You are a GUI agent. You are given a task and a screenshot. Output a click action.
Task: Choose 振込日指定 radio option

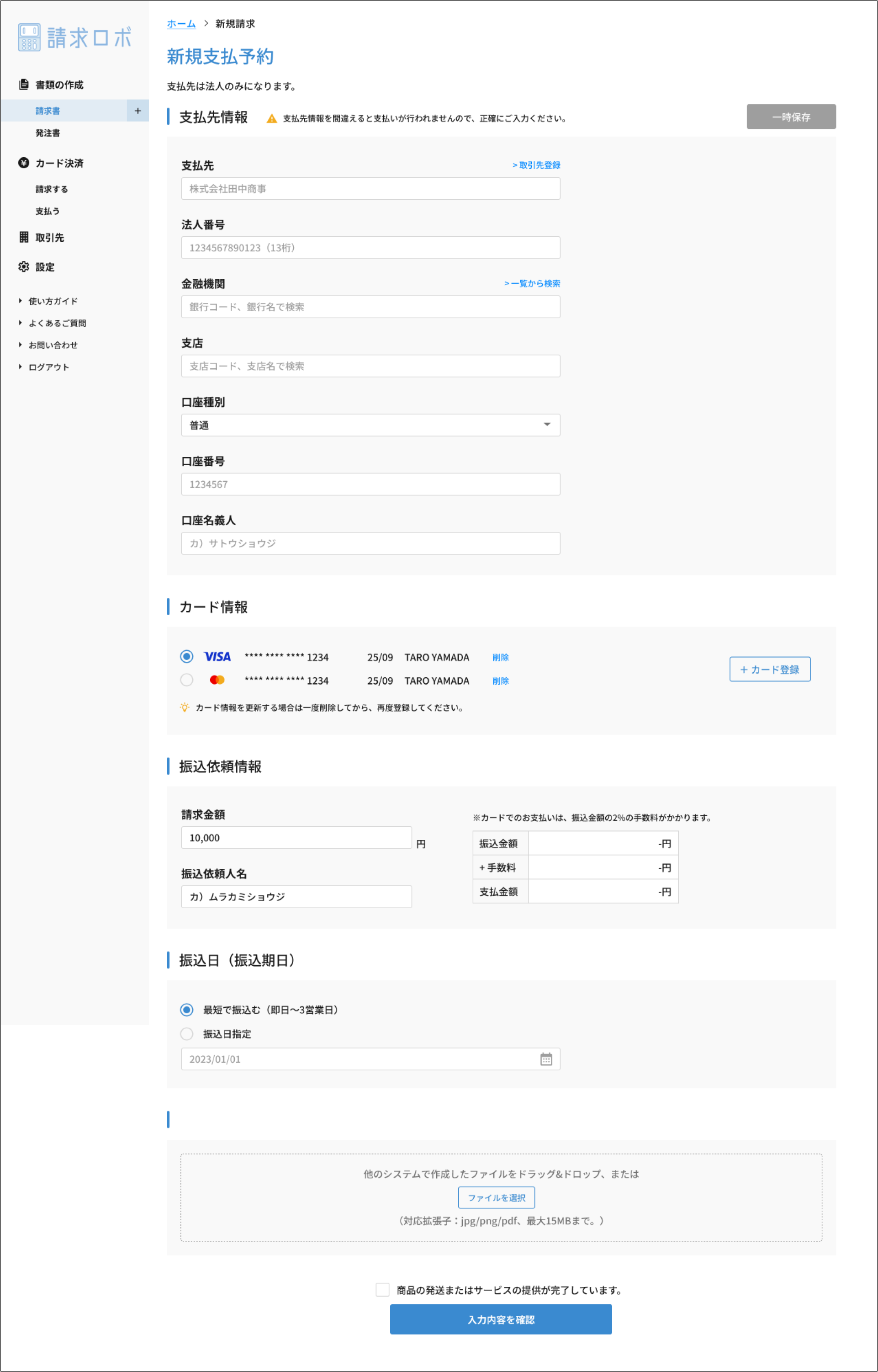pyautogui.click(x=186, y=1034)
